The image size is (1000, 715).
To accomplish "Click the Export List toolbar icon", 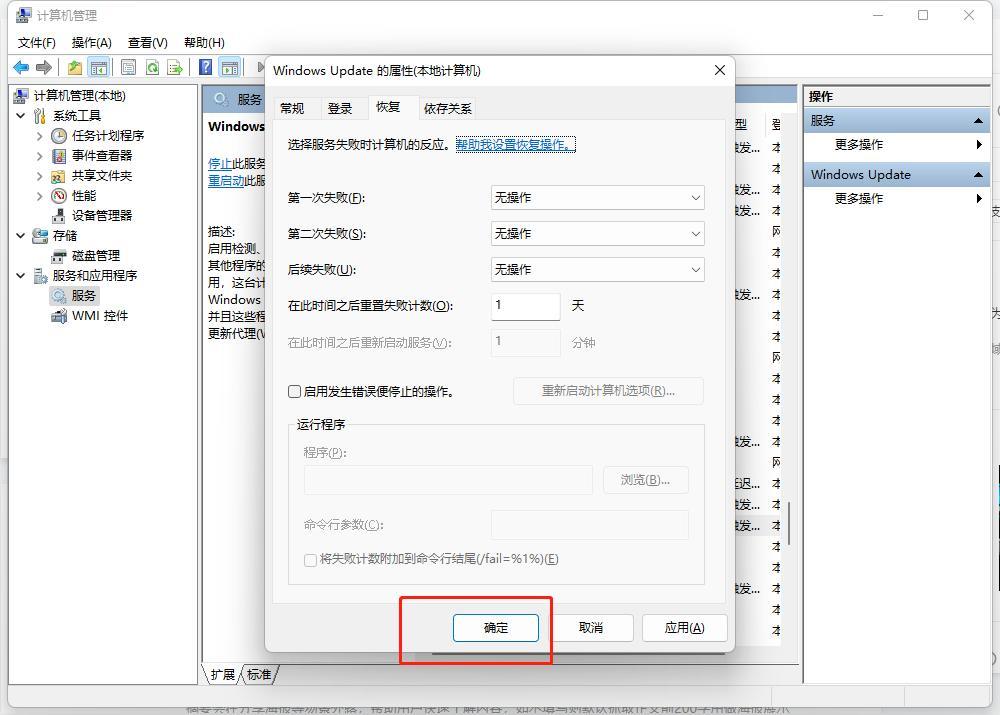I will 175,67.
